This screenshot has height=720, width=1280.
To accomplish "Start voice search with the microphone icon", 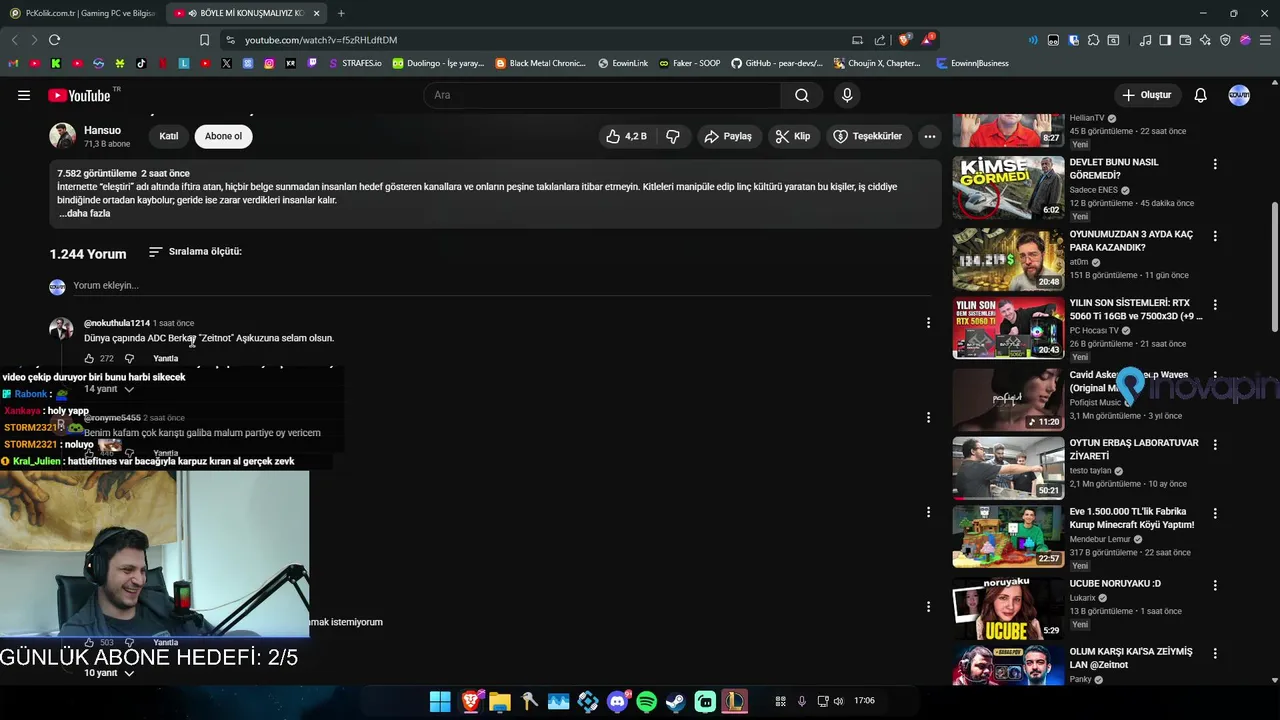I will click(x=847, y=95).
